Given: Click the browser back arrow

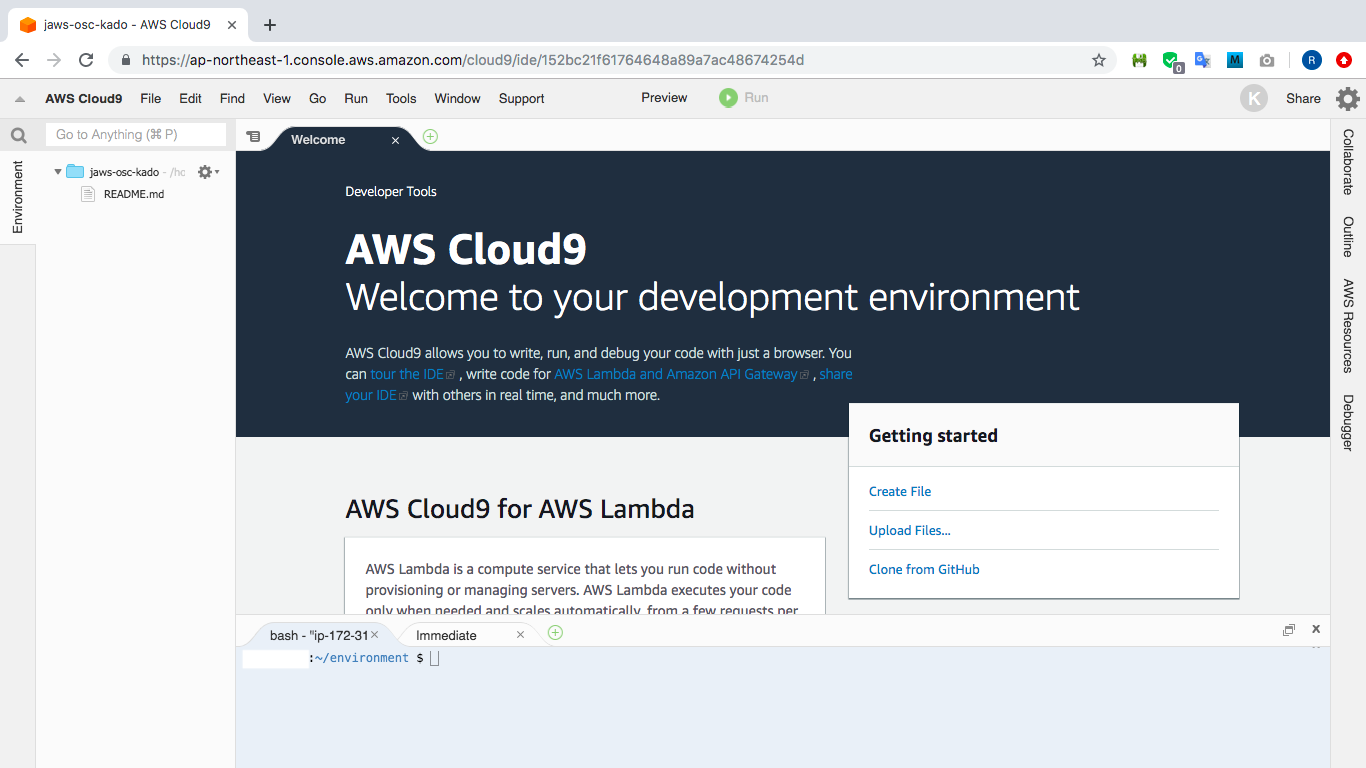Looking at the screenshot, I should [x=22, y=60].
